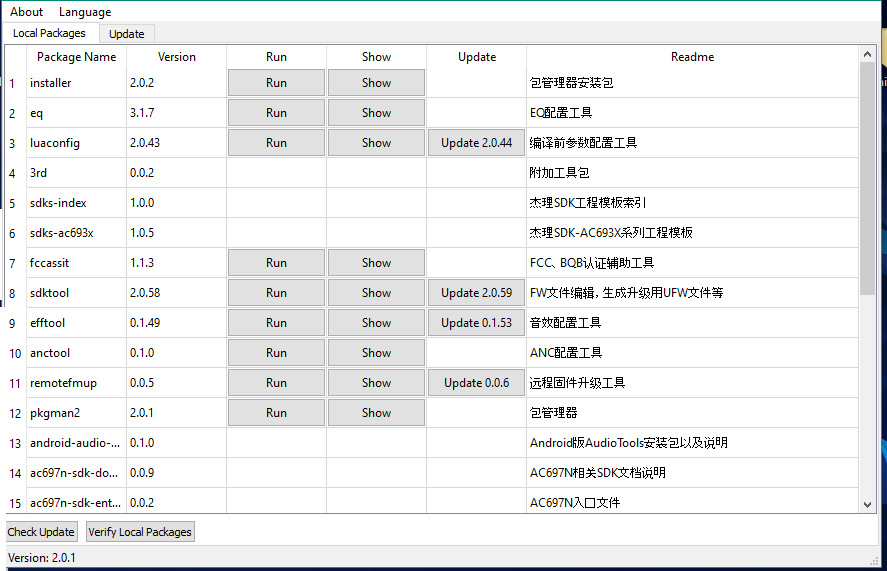Click the vertical scrollbar thumb
This screenshot has height=571, width=887.
(x=867, y=178)
